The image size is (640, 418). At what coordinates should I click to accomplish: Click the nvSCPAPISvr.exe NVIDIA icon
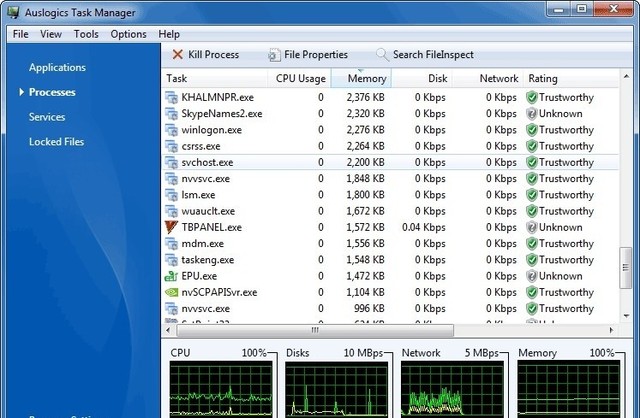click(171, 292)
